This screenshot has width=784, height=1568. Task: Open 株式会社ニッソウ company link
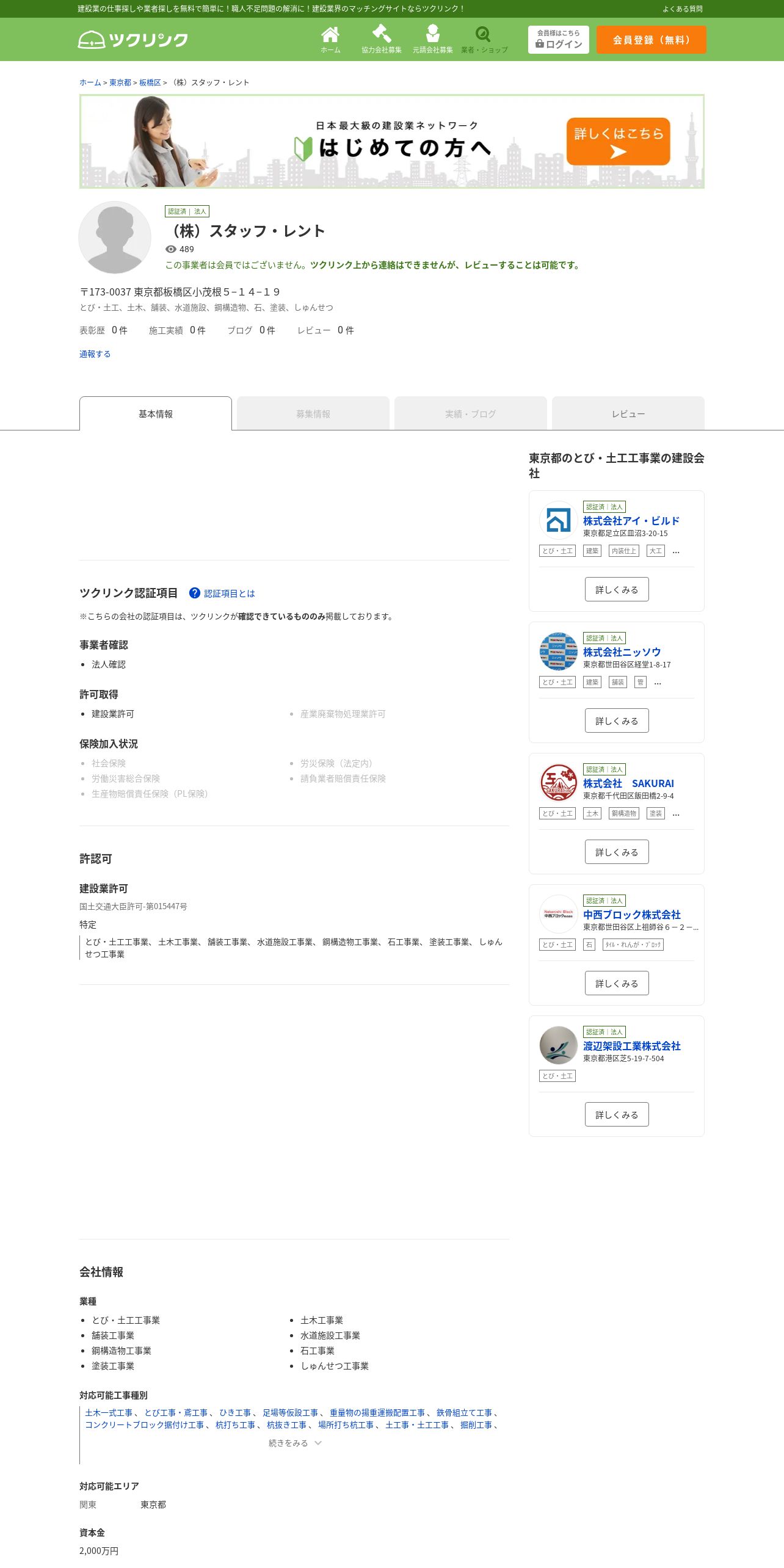(622, 652)
